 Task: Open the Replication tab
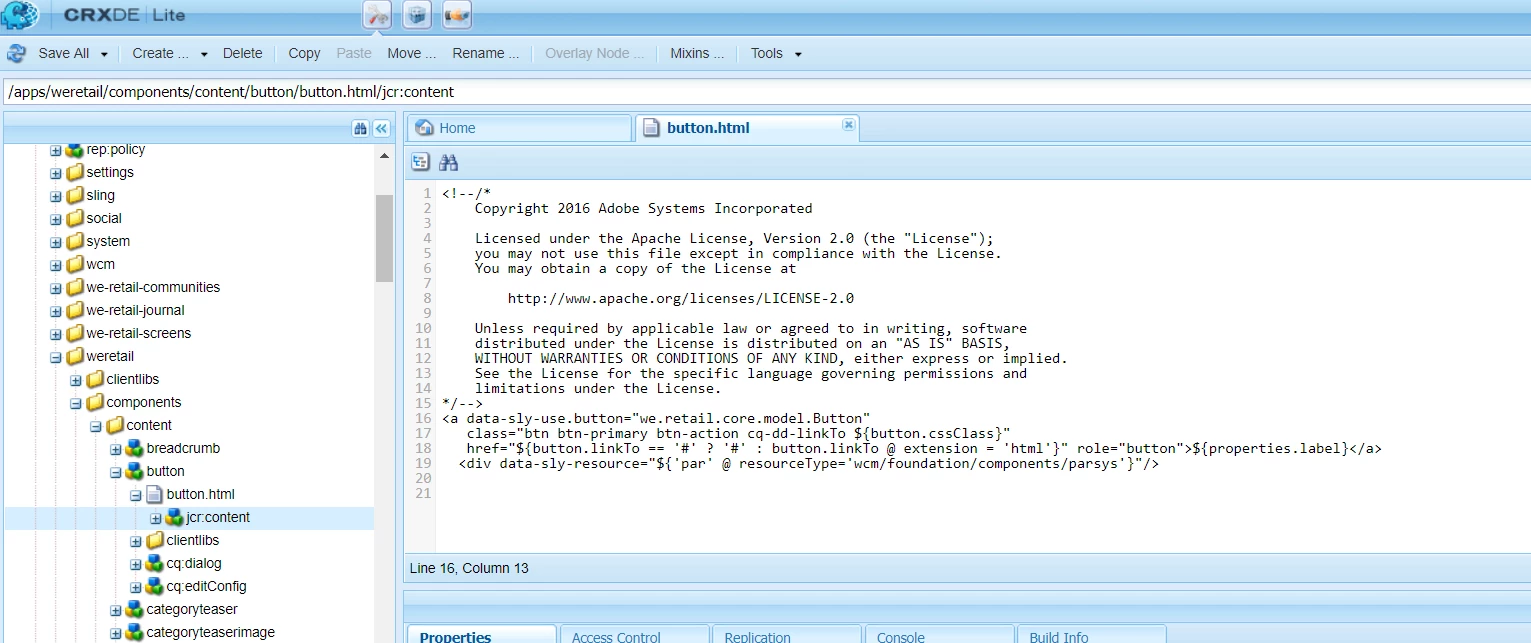787,634
